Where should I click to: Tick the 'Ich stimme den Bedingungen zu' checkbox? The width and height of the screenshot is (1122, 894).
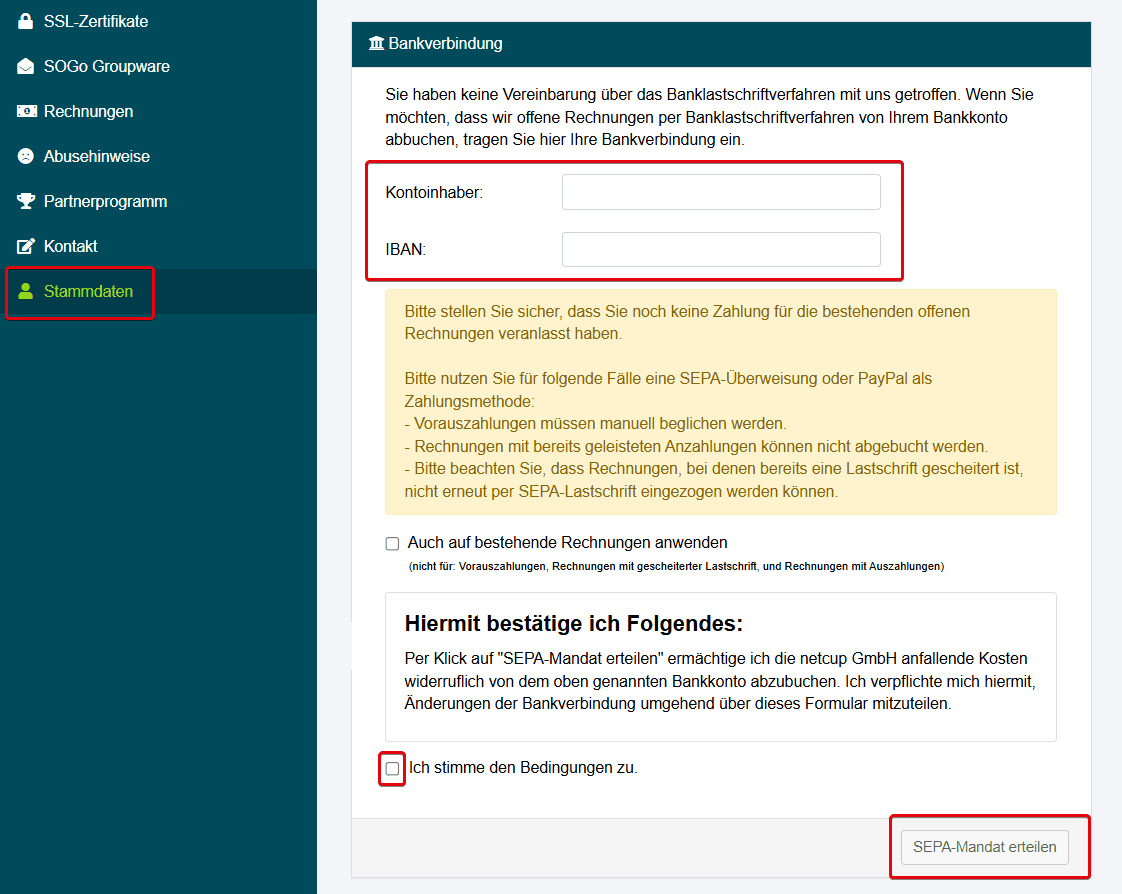[392, 769]
